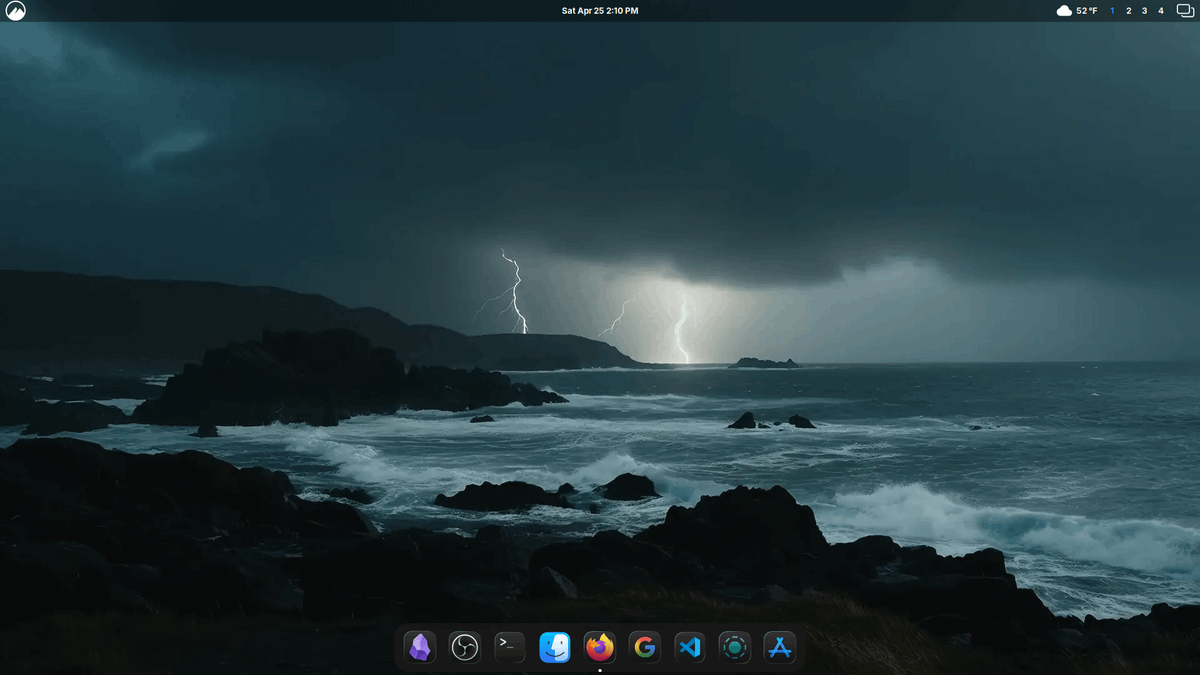Launch Visual Studio Code
Viewport: 1200px width, 675px height.
pos(688,647)
